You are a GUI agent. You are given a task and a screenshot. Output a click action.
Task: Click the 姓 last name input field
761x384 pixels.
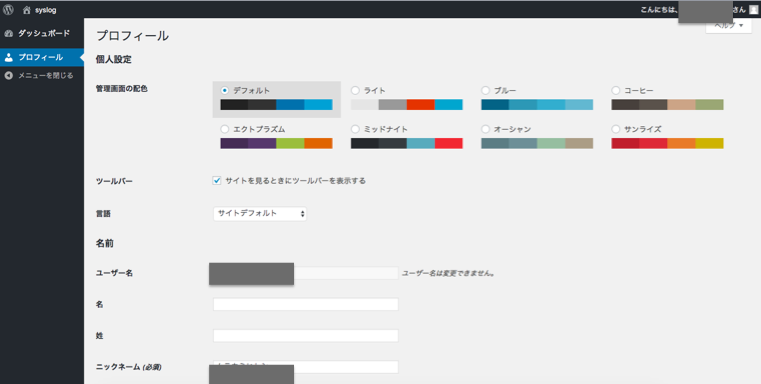[306, 335]
